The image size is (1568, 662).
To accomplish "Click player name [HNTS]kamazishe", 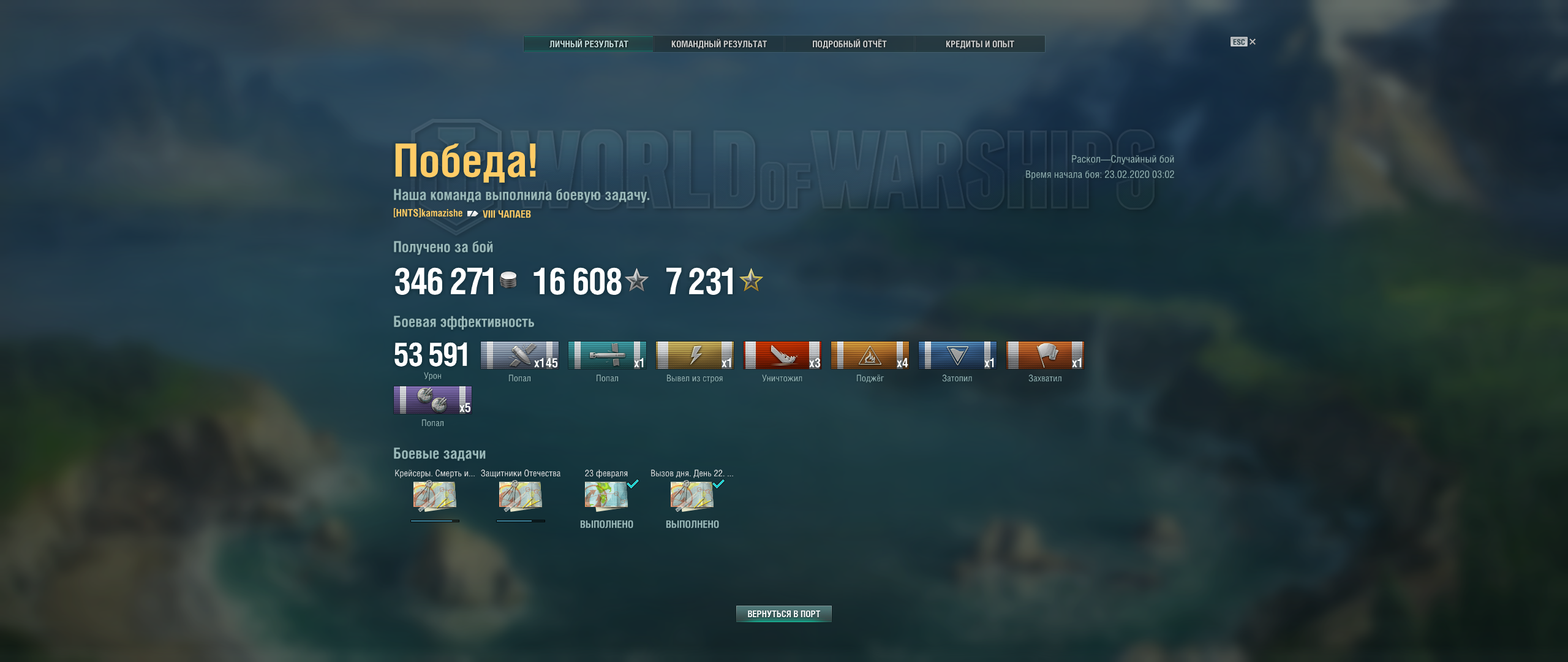I will [428, 213].
